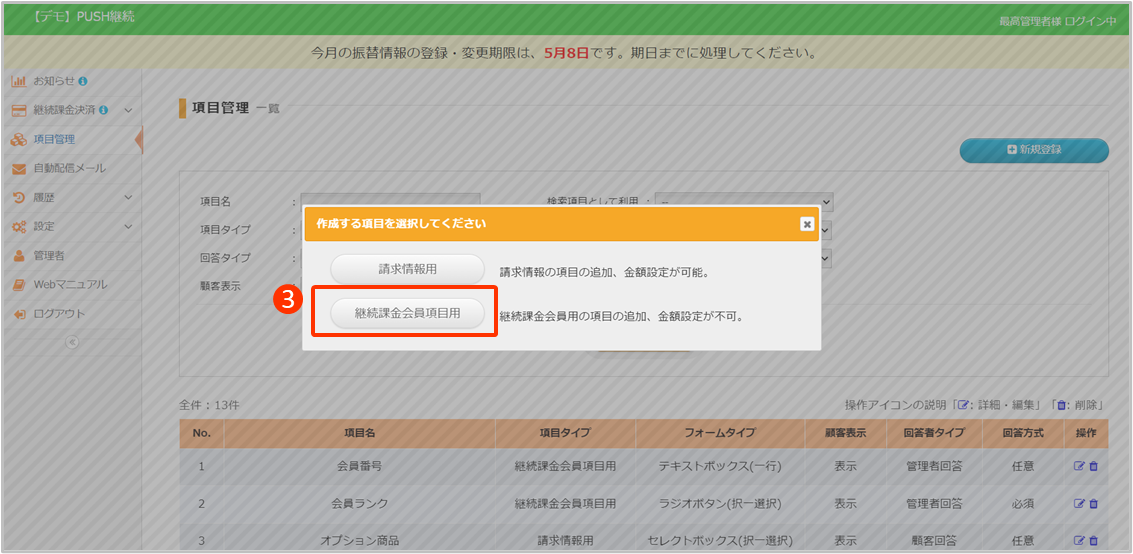Open 自動配信メール in the sidebar
This screenshot has width=1133, height=554.
(x=69, y=168)
